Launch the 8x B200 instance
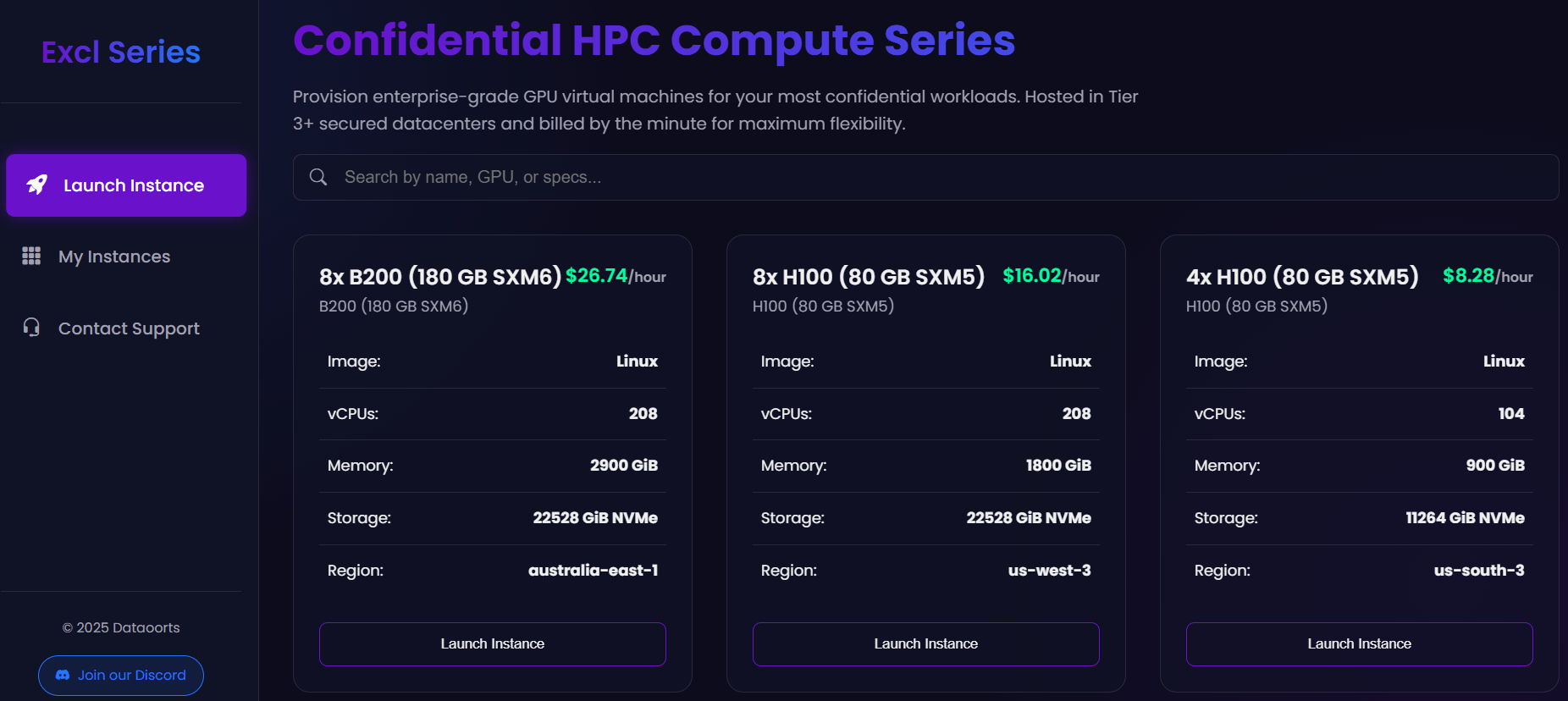 492,644
